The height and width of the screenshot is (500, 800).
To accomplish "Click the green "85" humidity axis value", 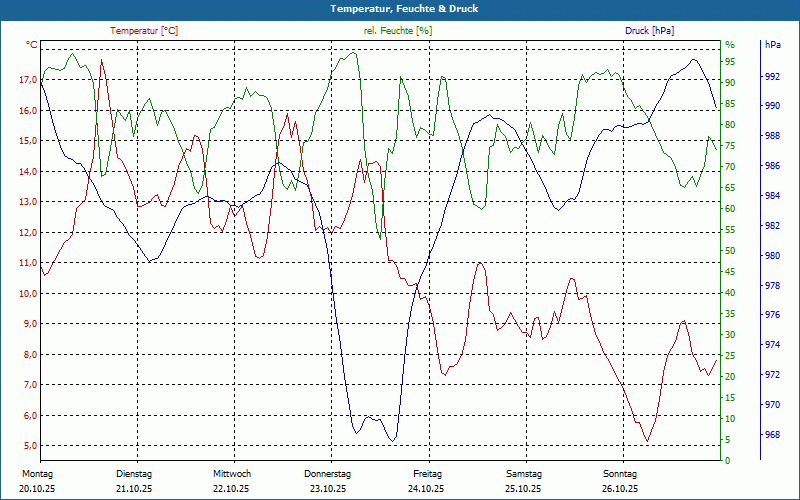I will (x=730, y=104).
